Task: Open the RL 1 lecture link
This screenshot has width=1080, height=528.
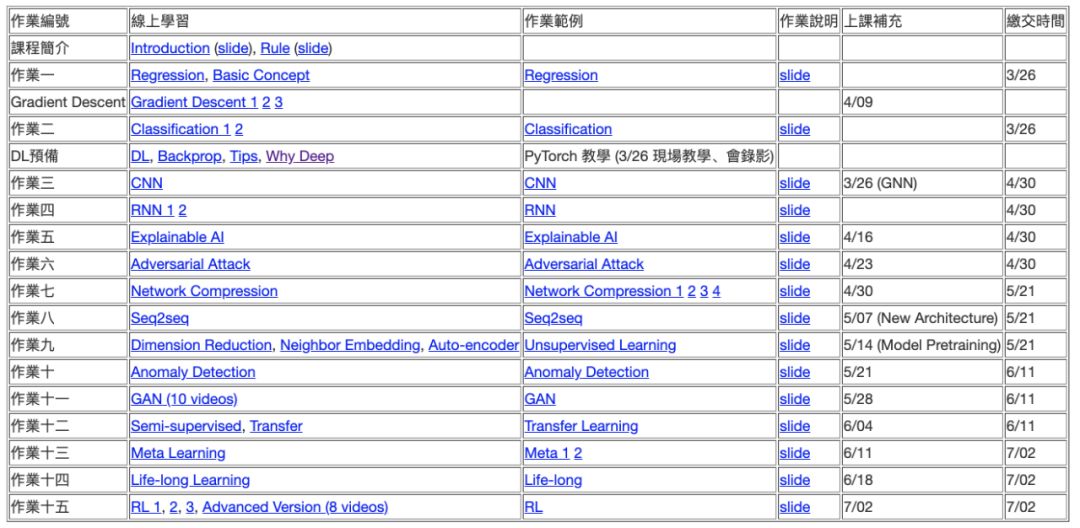Action: pyautogui.click(x=146, y=507)
